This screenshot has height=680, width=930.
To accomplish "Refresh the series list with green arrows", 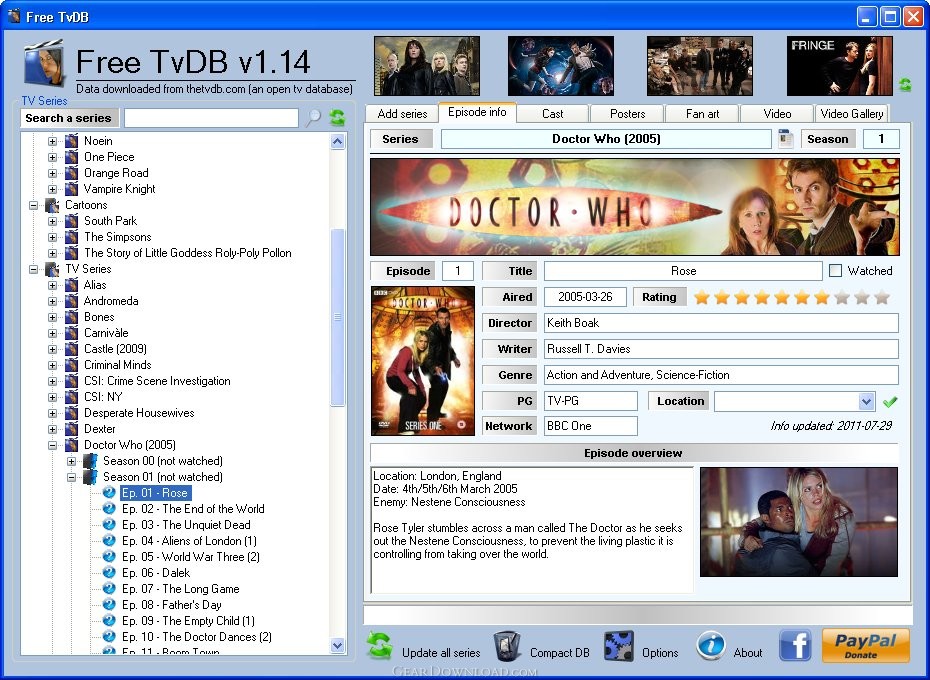I will tap(337, 117).
